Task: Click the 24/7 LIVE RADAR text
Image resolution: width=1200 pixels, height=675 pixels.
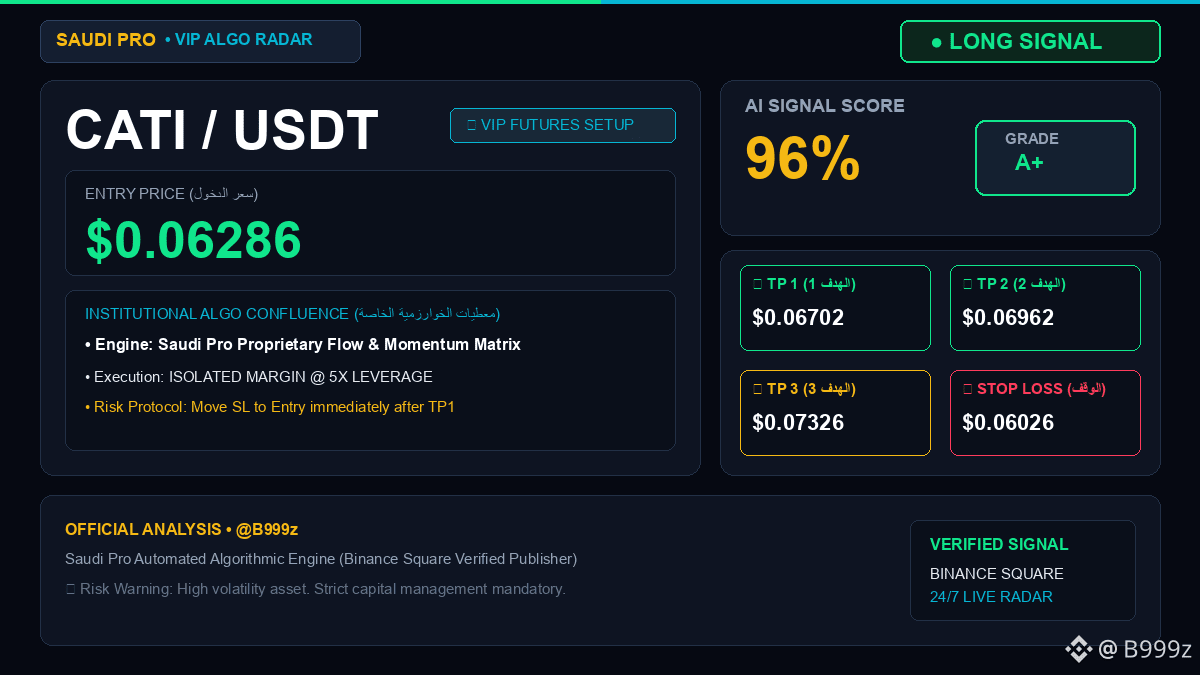Action: 991,597
